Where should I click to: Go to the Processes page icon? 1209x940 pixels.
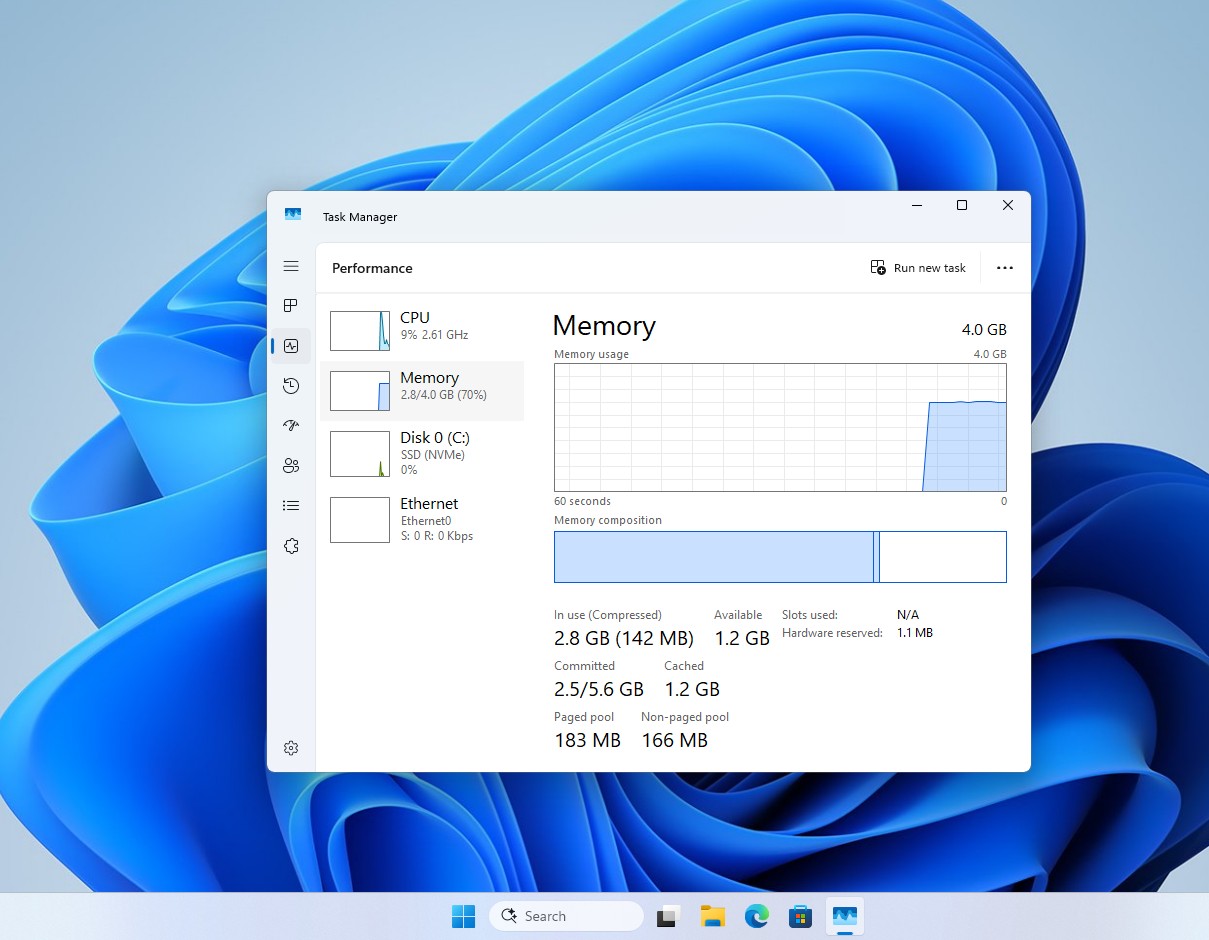click(291, 306)
